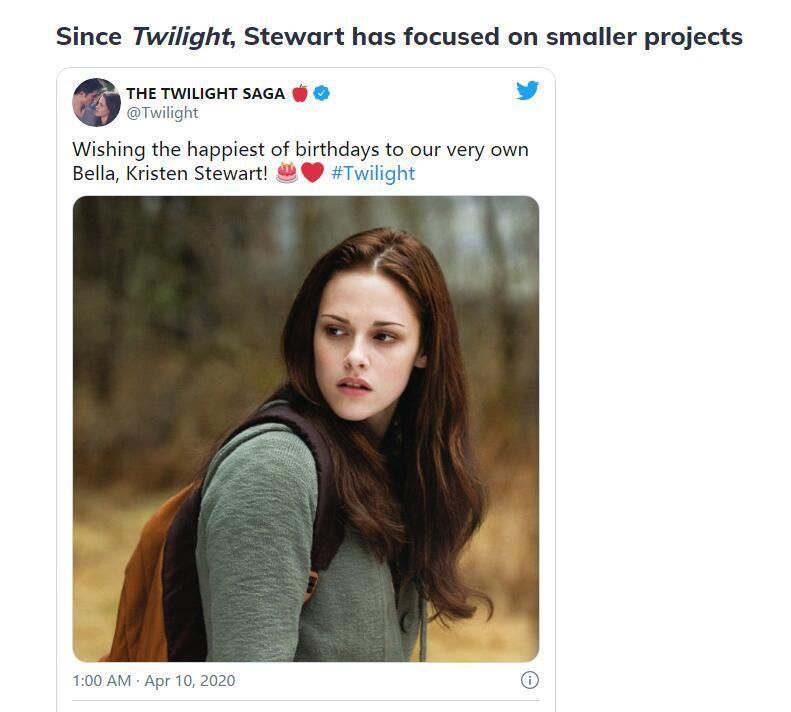Open THE TWILIGHT SAGA account name

point(205,93)
